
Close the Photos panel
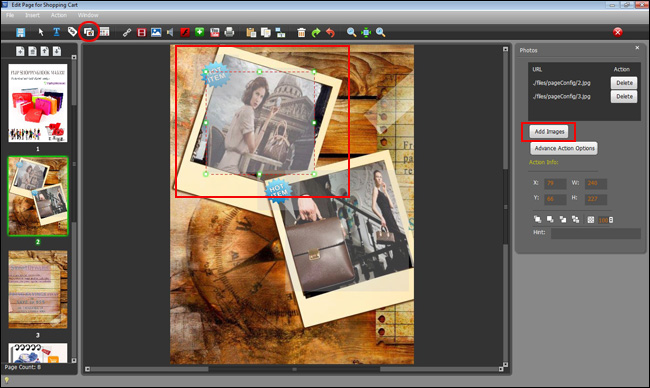click(x=637, y=48)
